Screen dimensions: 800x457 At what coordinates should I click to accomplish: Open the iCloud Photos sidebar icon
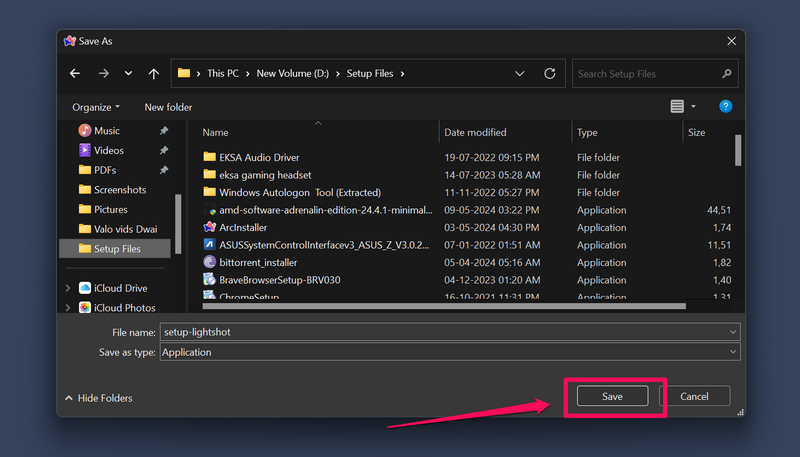click(85, 307)
